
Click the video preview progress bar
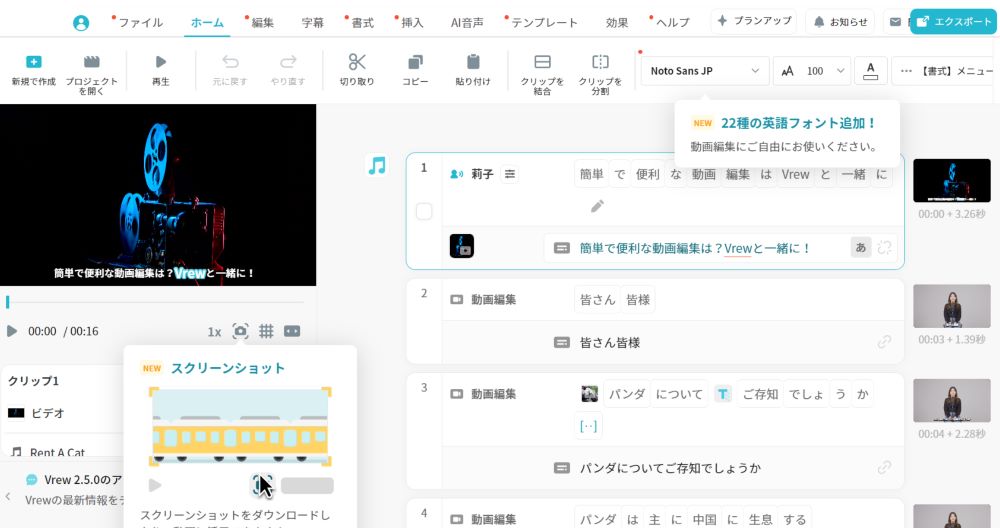(x=155, y=302)
